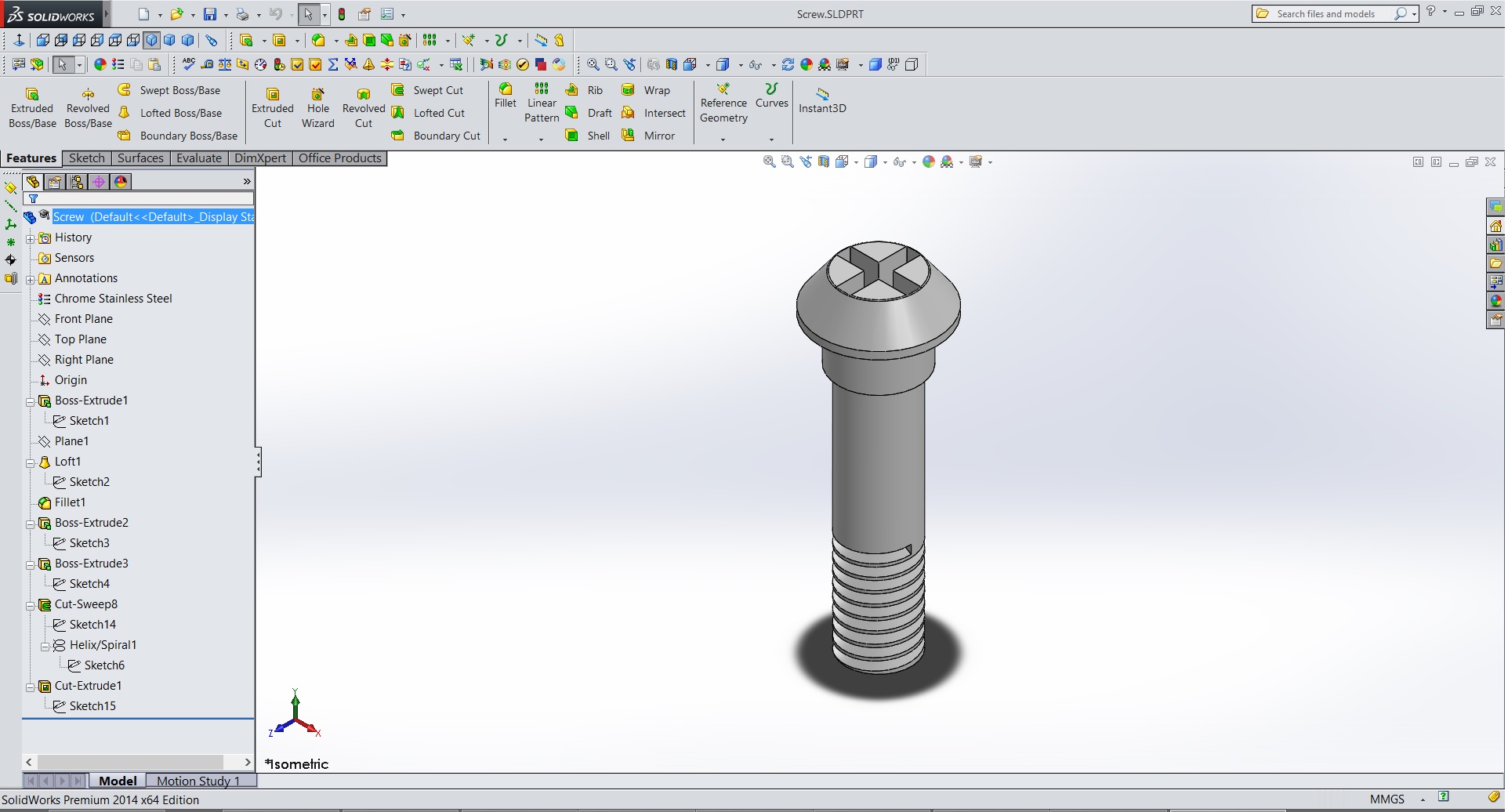The width and height of the screenshot is (1508, 812).
Task: Click the Help question mark button
Action: [1430, 12]
